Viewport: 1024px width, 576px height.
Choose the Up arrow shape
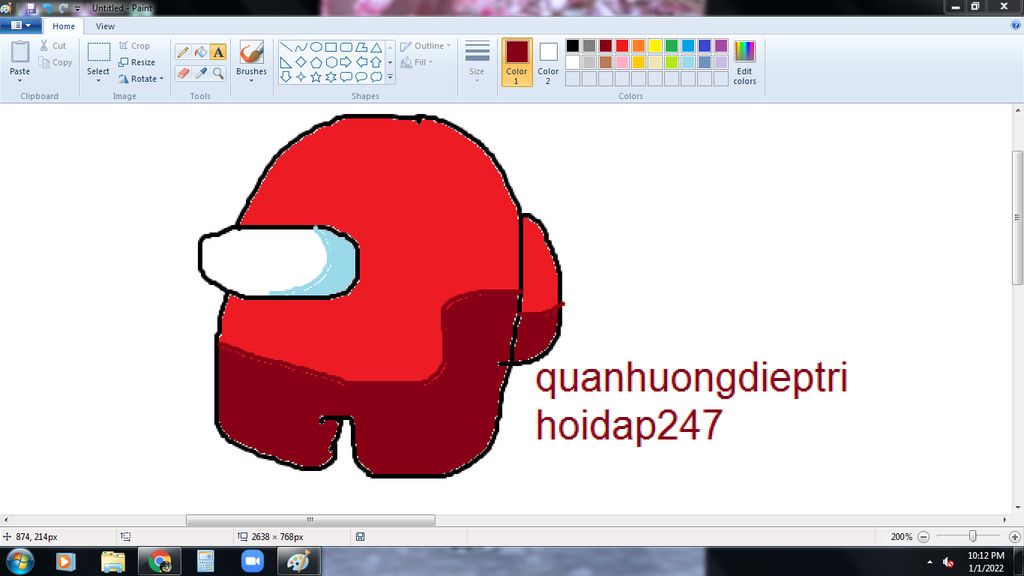[376, 62]
